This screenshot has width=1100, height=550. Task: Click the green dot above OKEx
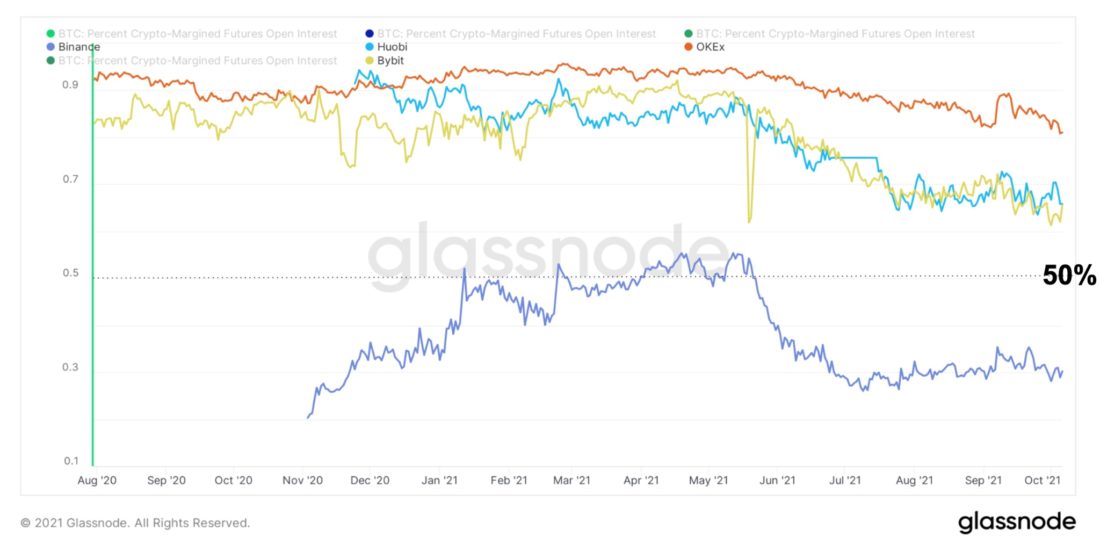point(687,34)
